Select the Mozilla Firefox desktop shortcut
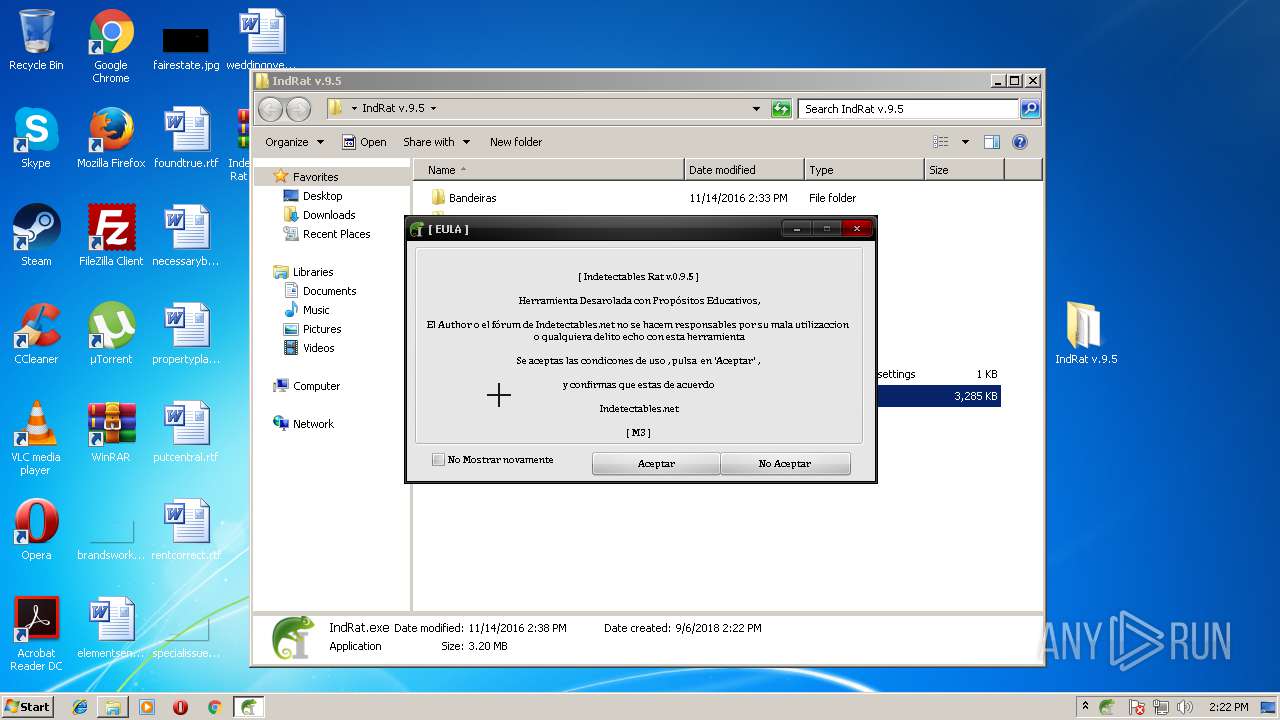The image size is (1280, 720). pyautogui.click(x=111, y=138)
